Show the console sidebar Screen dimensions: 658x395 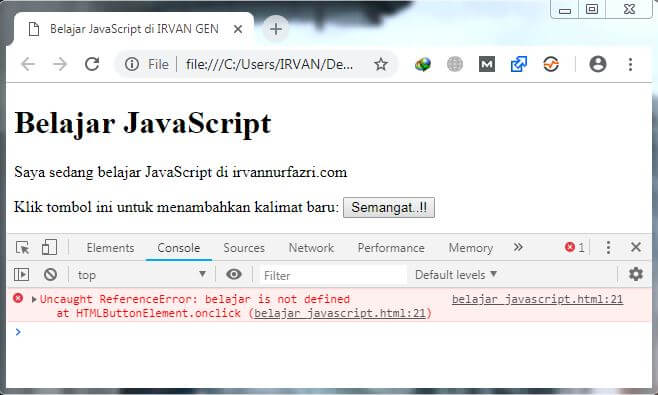(x=21, y=275)
